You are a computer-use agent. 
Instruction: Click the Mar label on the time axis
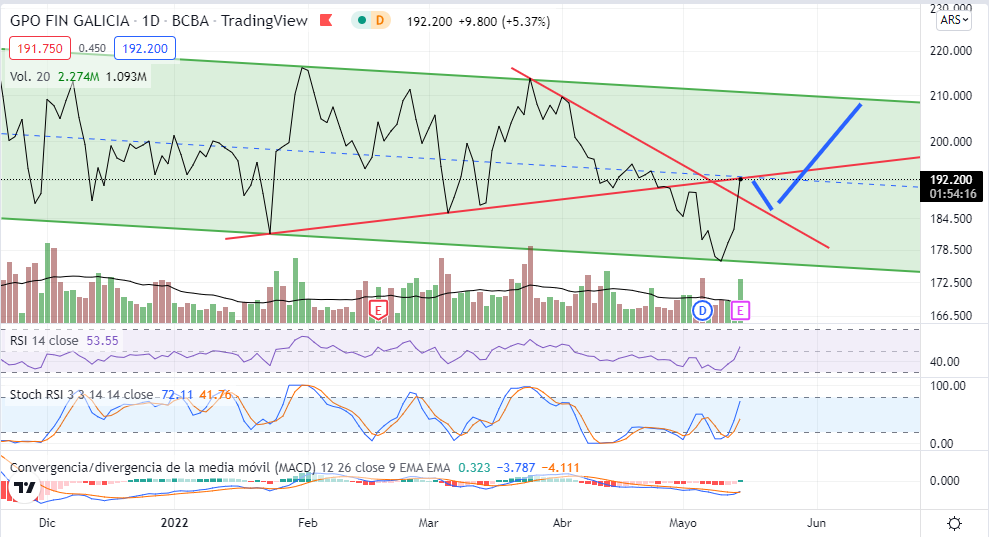pos(428,523)
